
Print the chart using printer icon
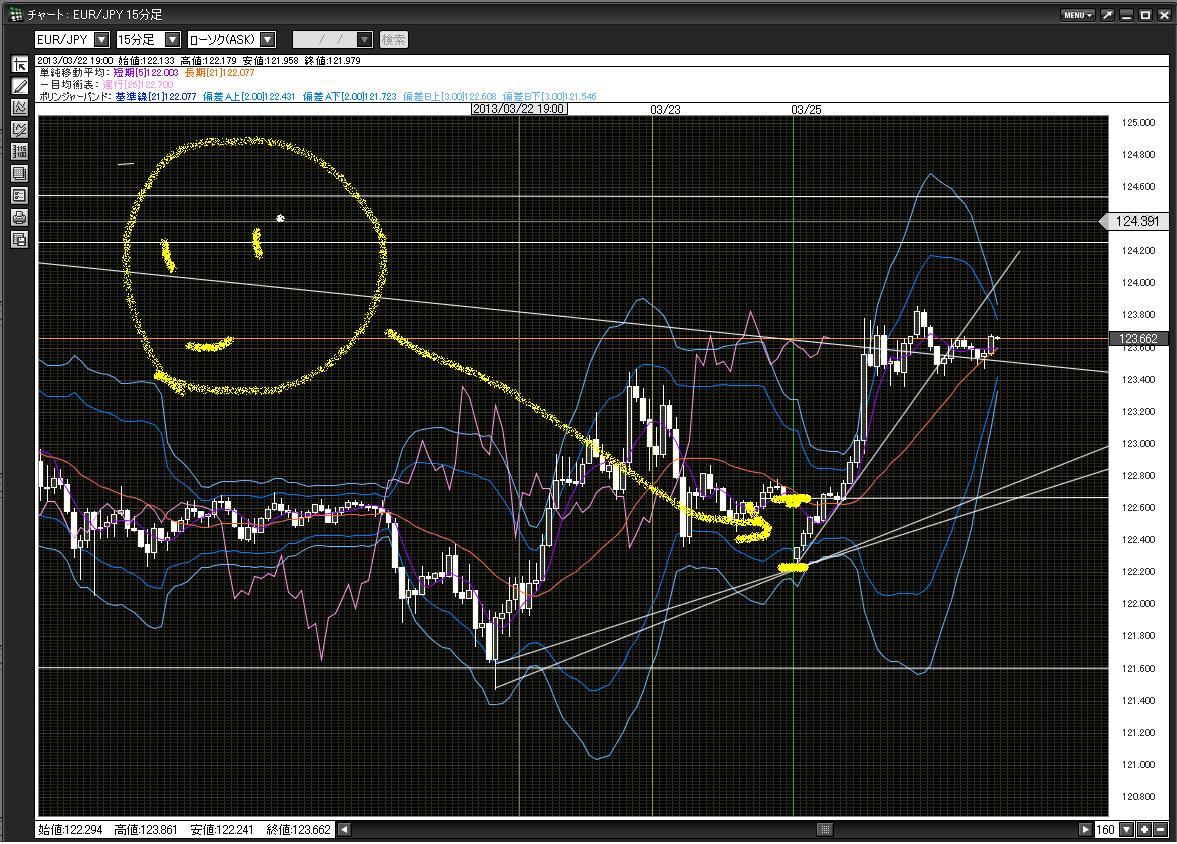coord(19,217)
